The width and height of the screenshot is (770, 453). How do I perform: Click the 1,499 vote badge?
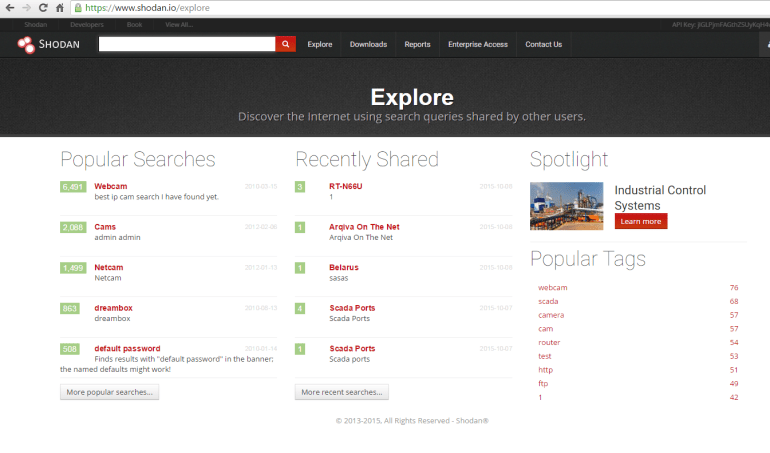(x=73, y=268)
